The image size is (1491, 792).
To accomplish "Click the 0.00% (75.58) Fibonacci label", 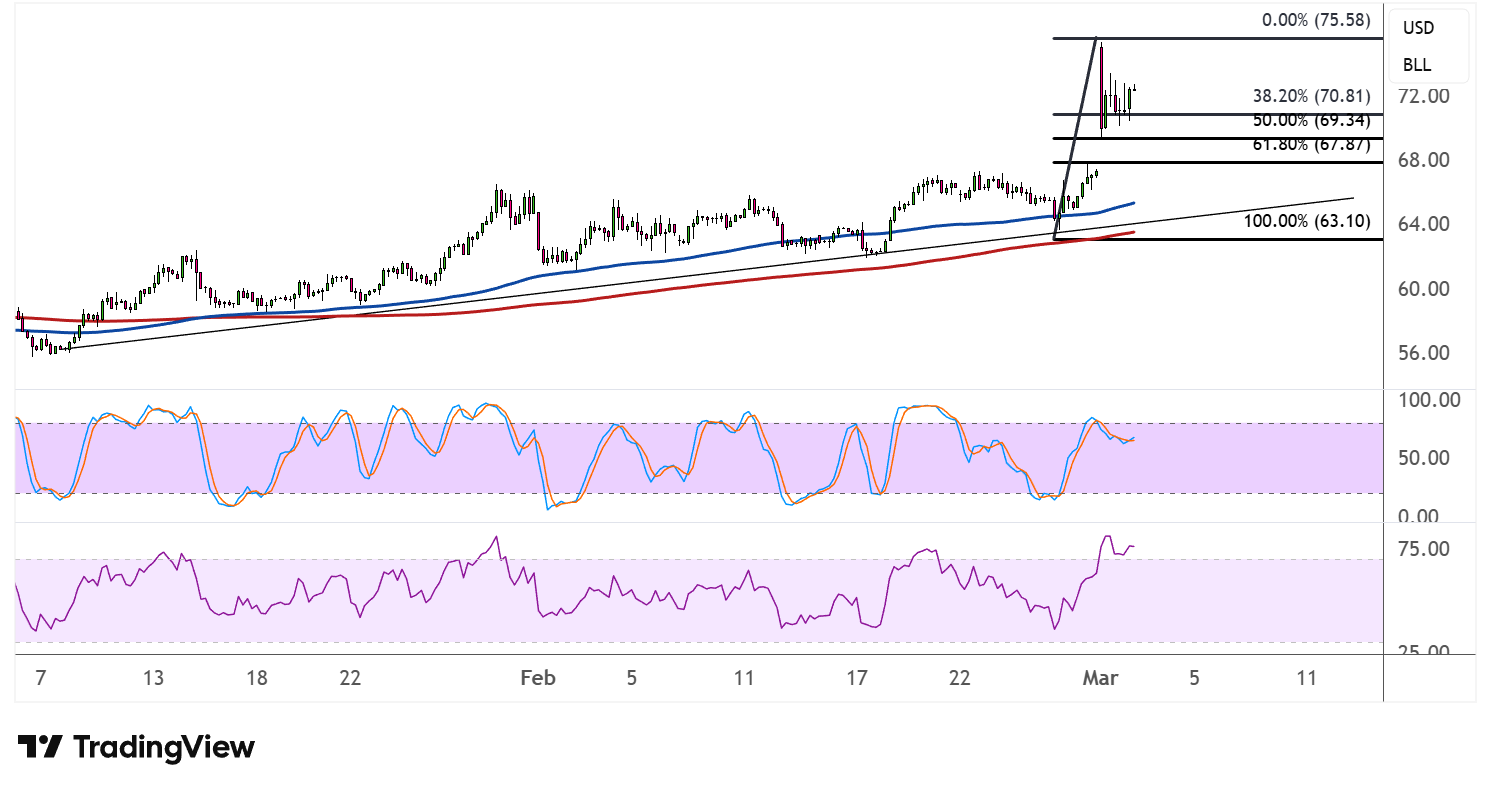I will (1318, 19).
